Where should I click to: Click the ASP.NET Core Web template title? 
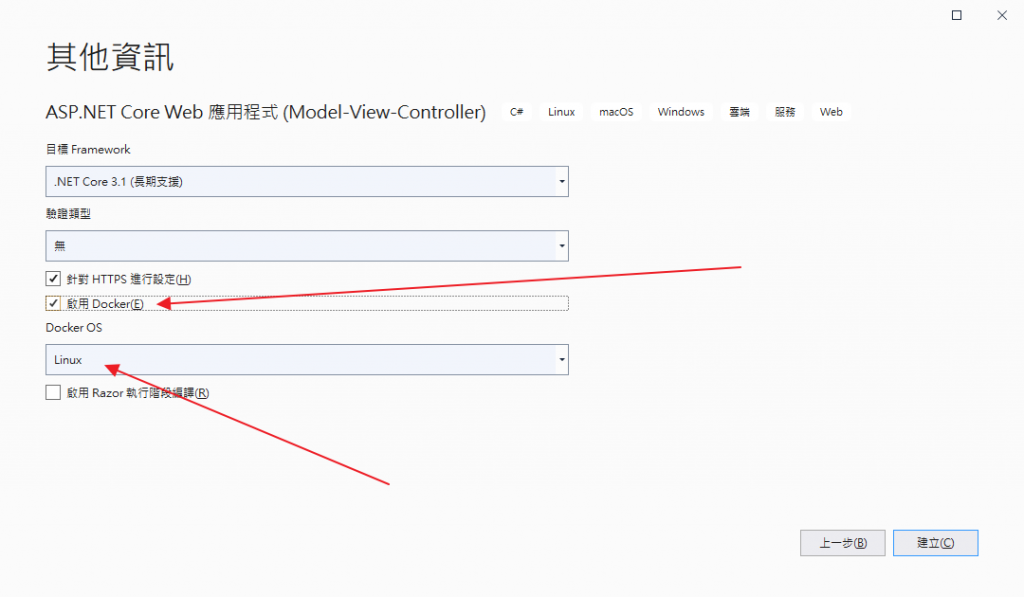point(266,112)
